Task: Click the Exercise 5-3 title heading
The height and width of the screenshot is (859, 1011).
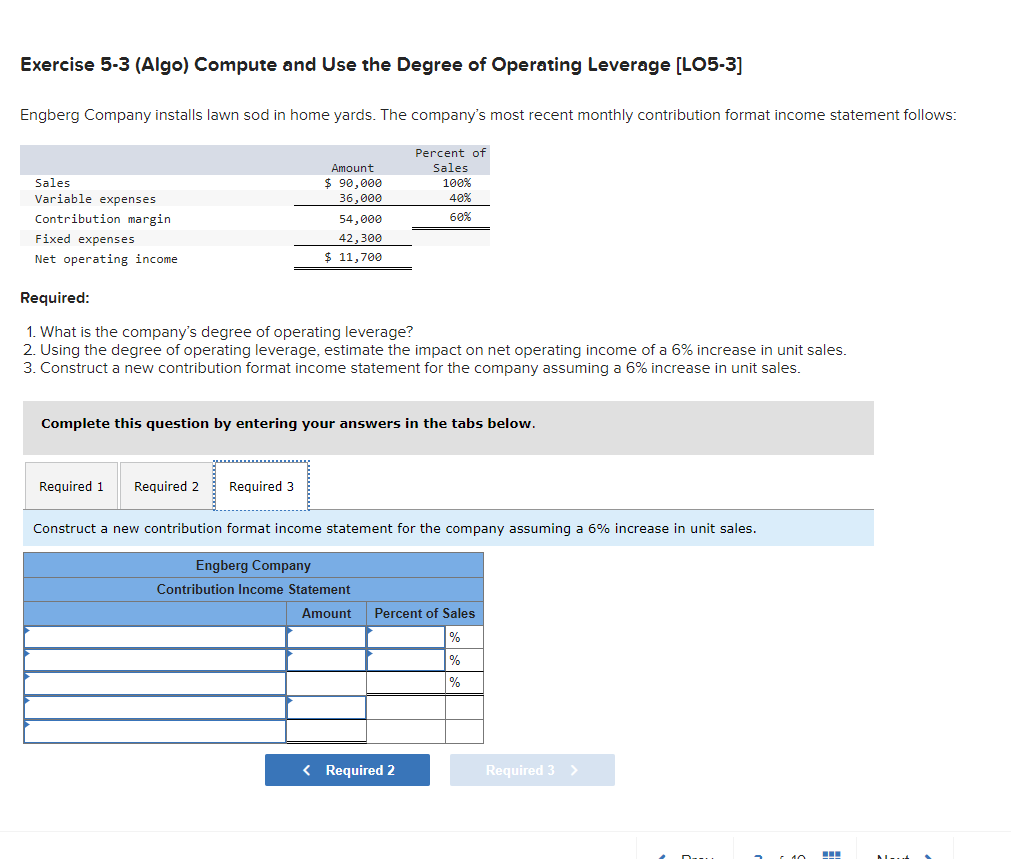Action: pos(381,64)
